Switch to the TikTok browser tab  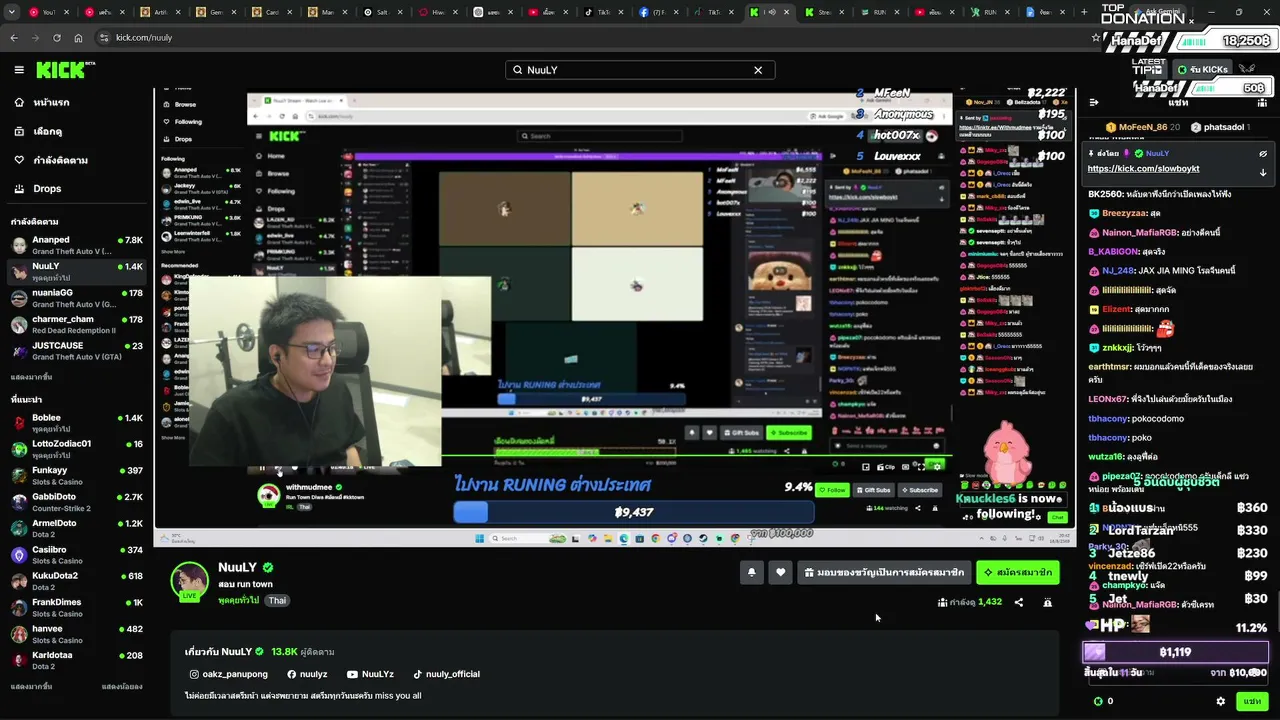point(605,12)
